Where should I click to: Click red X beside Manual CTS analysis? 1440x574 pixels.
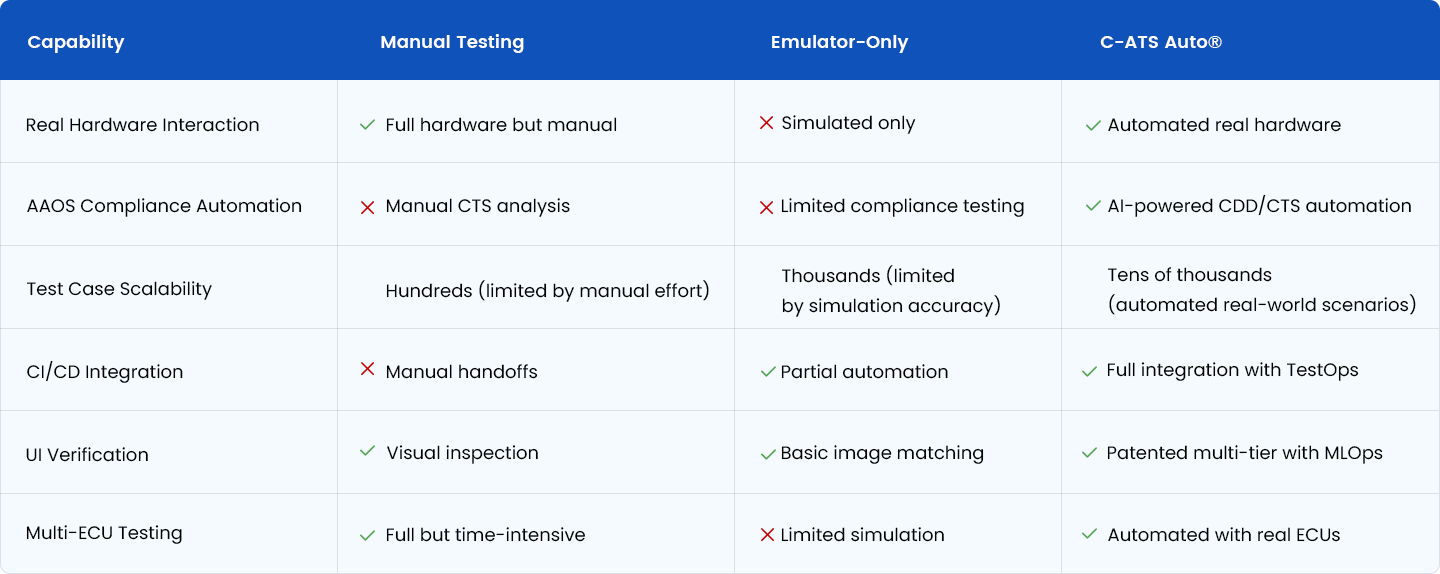coord(367,207)
